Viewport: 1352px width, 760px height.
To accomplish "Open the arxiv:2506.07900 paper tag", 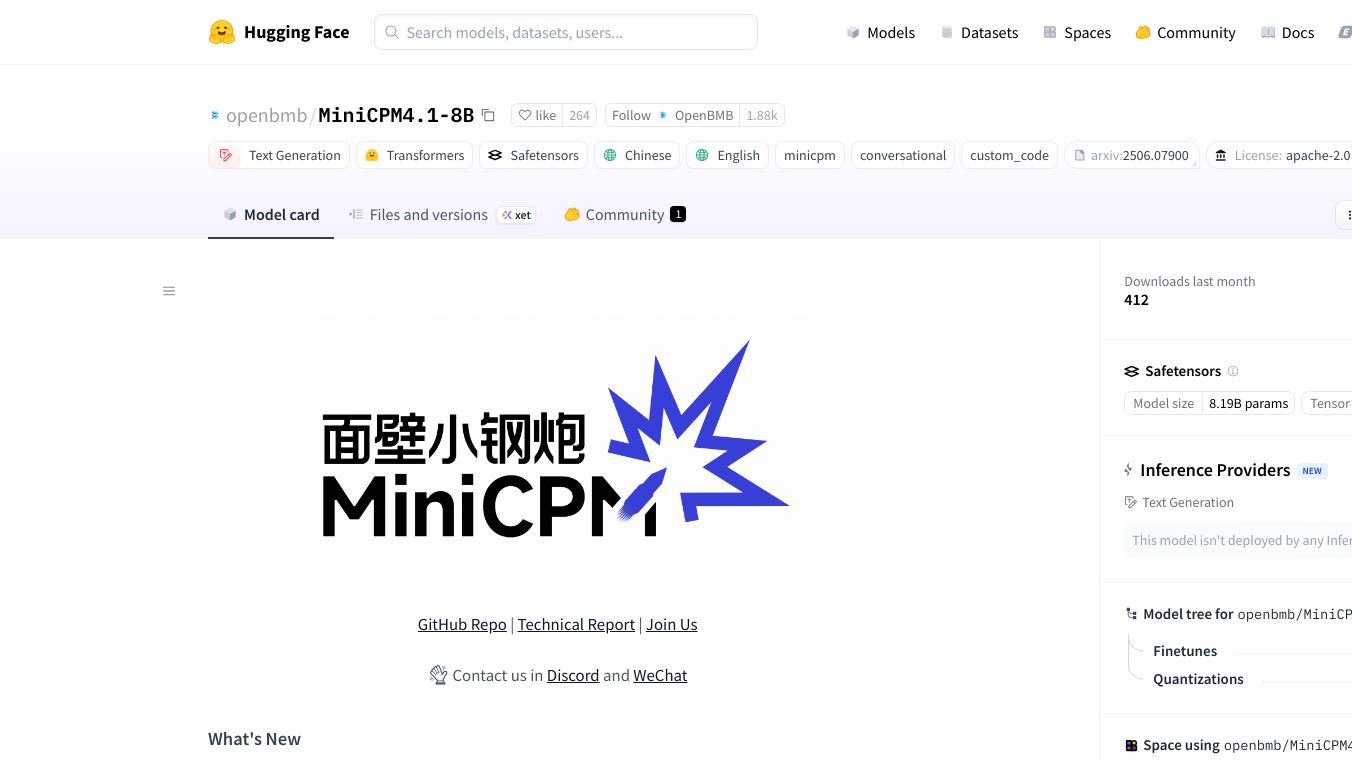I will coord(1131,155).
